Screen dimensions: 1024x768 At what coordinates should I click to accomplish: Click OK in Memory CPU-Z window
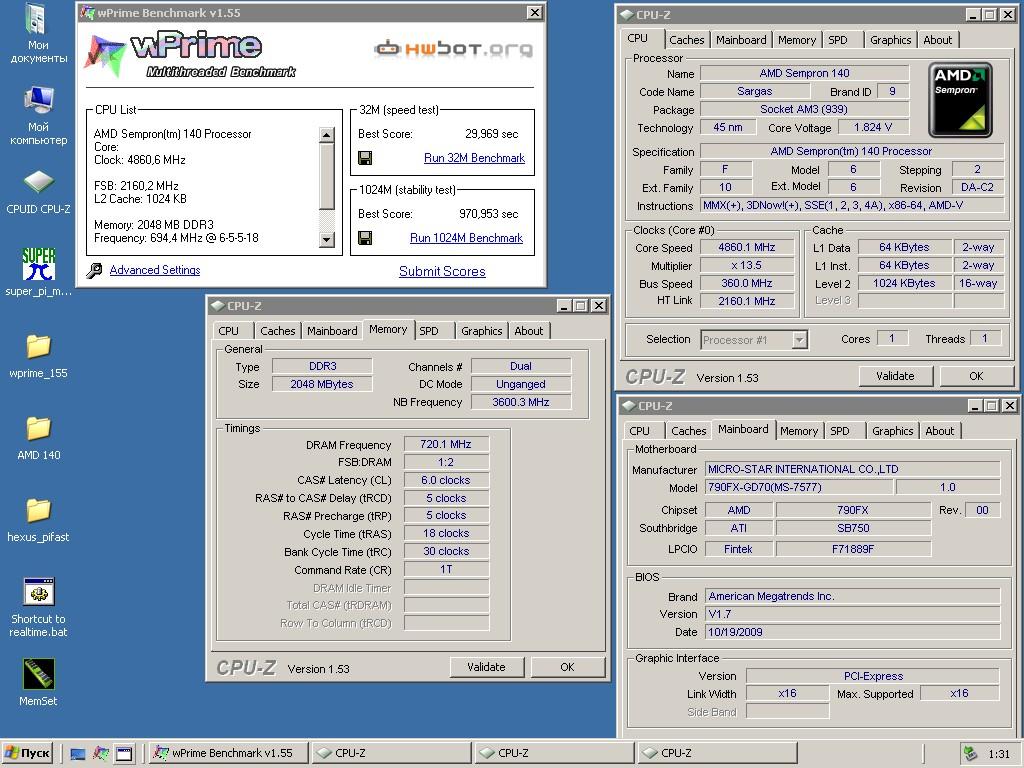click(x=567, y=667)
